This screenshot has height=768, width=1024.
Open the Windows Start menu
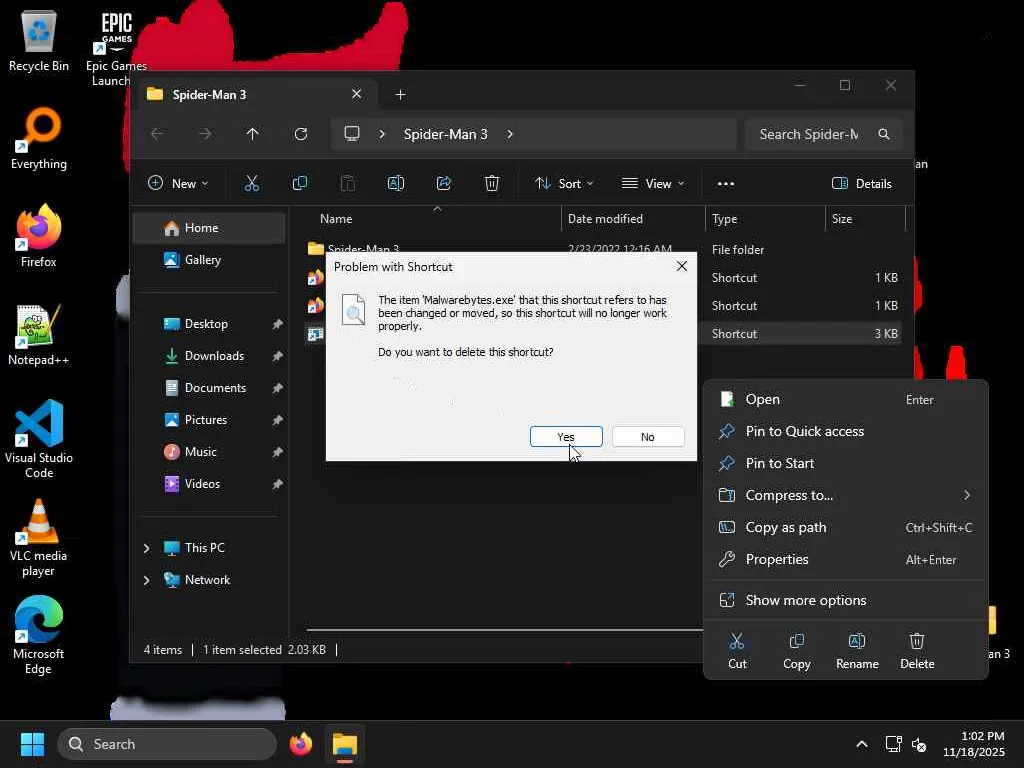coord(32,744)
